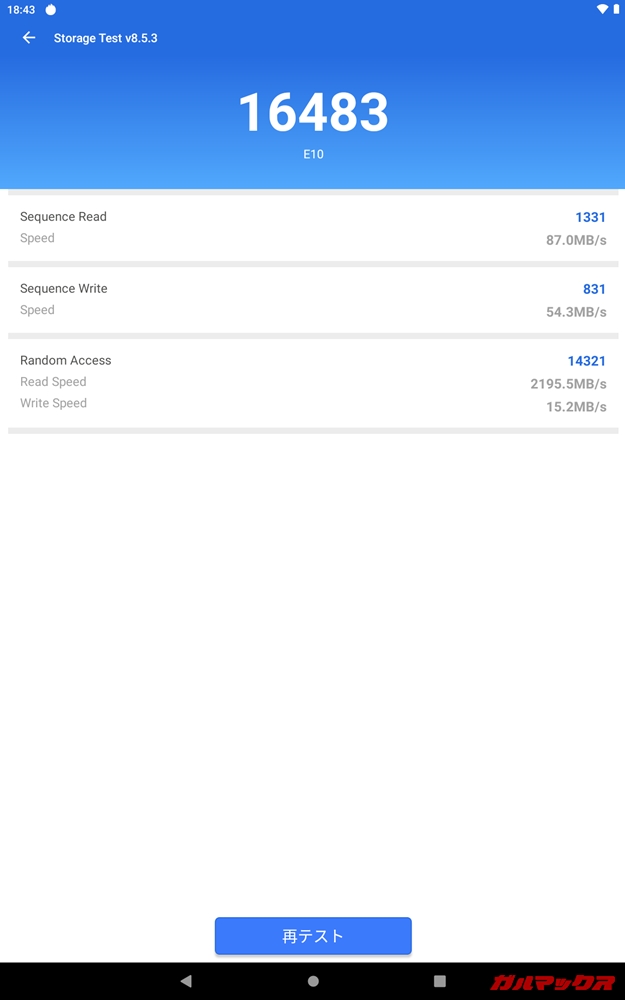This screenshot has width=625, height=1000.
Task: Tap the battery status icon
Action: click(616, 9)
